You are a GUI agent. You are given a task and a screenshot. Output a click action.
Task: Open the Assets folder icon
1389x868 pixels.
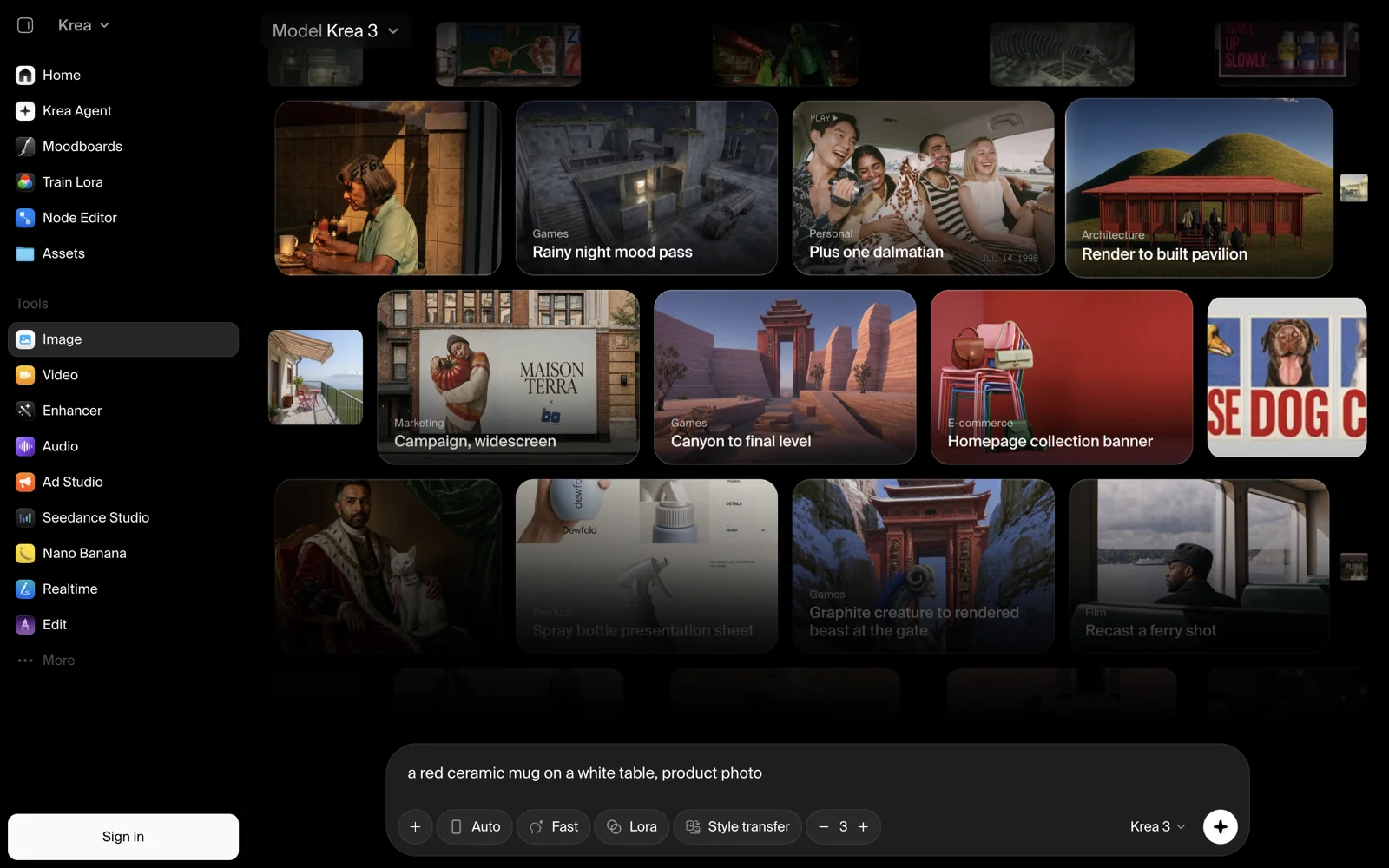(25, 253)
